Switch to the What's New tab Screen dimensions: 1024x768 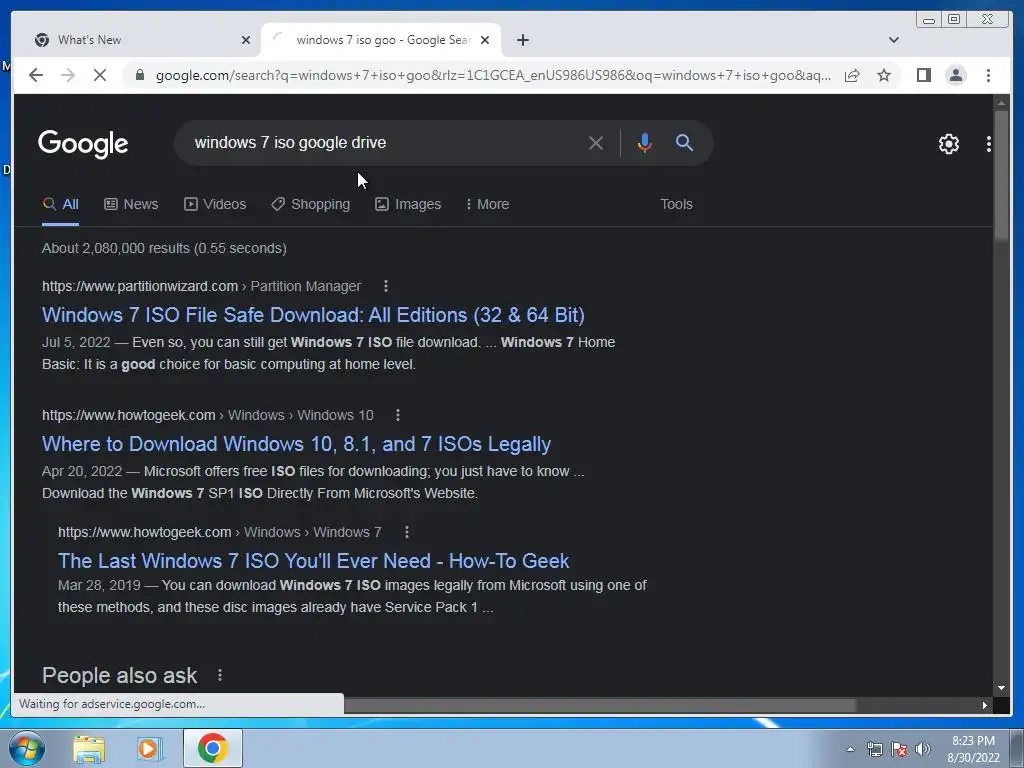pos(140,40)
